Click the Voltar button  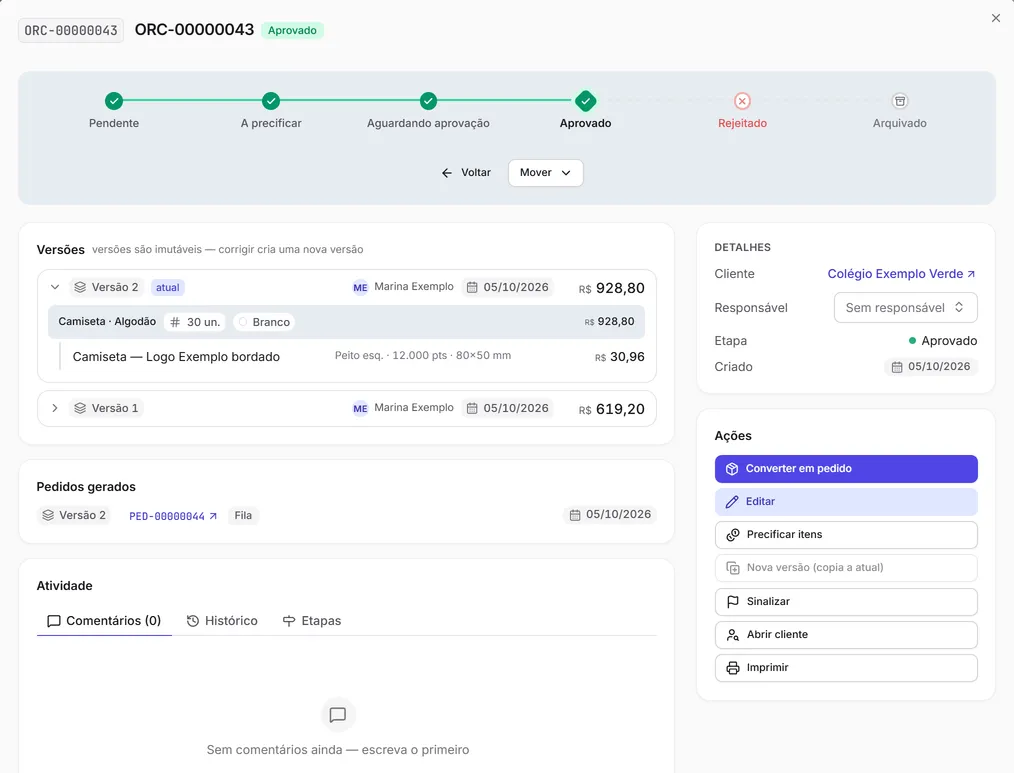[466, 173]
